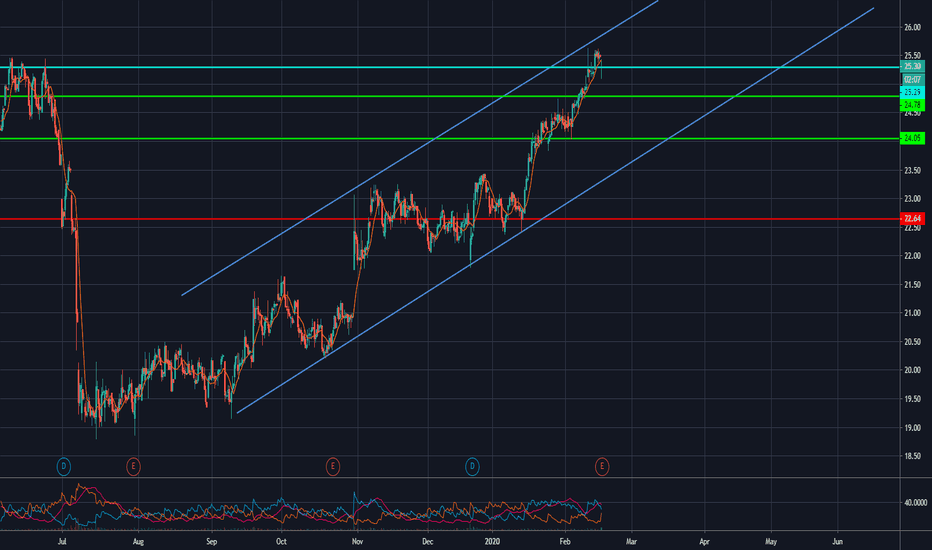The height and width of the screenshot is (550, 932).
Task: Open the earnings marker before Nov
Action: (x=333, y=467)
